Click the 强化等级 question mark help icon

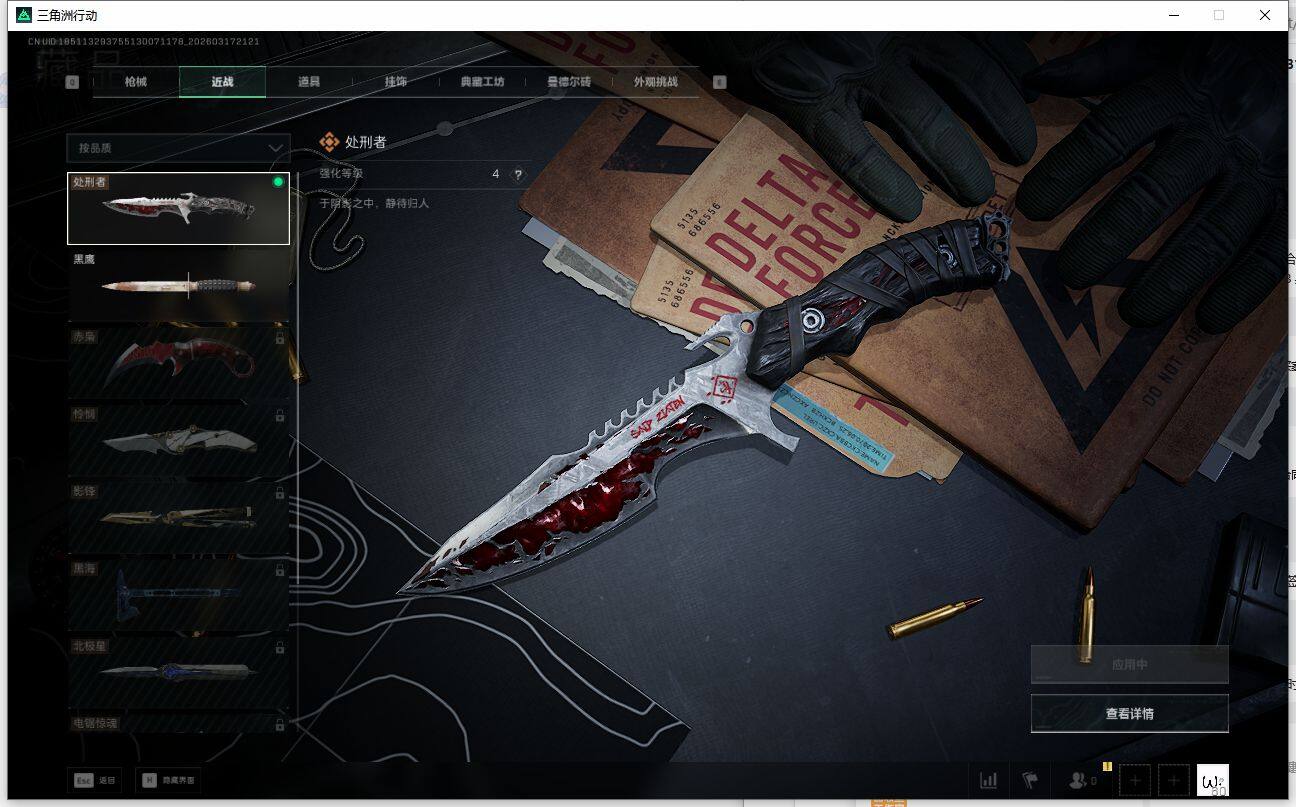518,175
